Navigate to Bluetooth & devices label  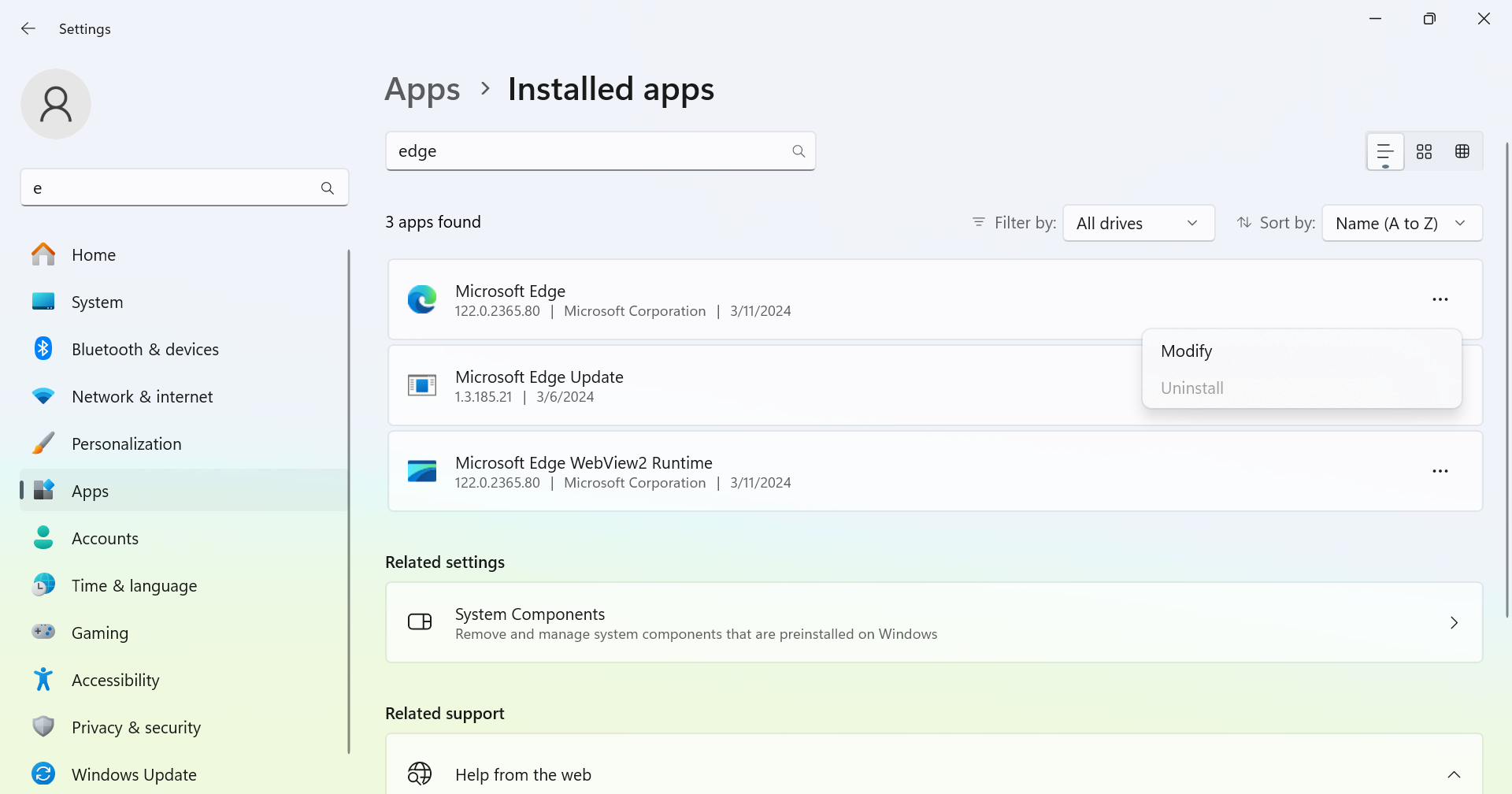click(x=145, y=350)
